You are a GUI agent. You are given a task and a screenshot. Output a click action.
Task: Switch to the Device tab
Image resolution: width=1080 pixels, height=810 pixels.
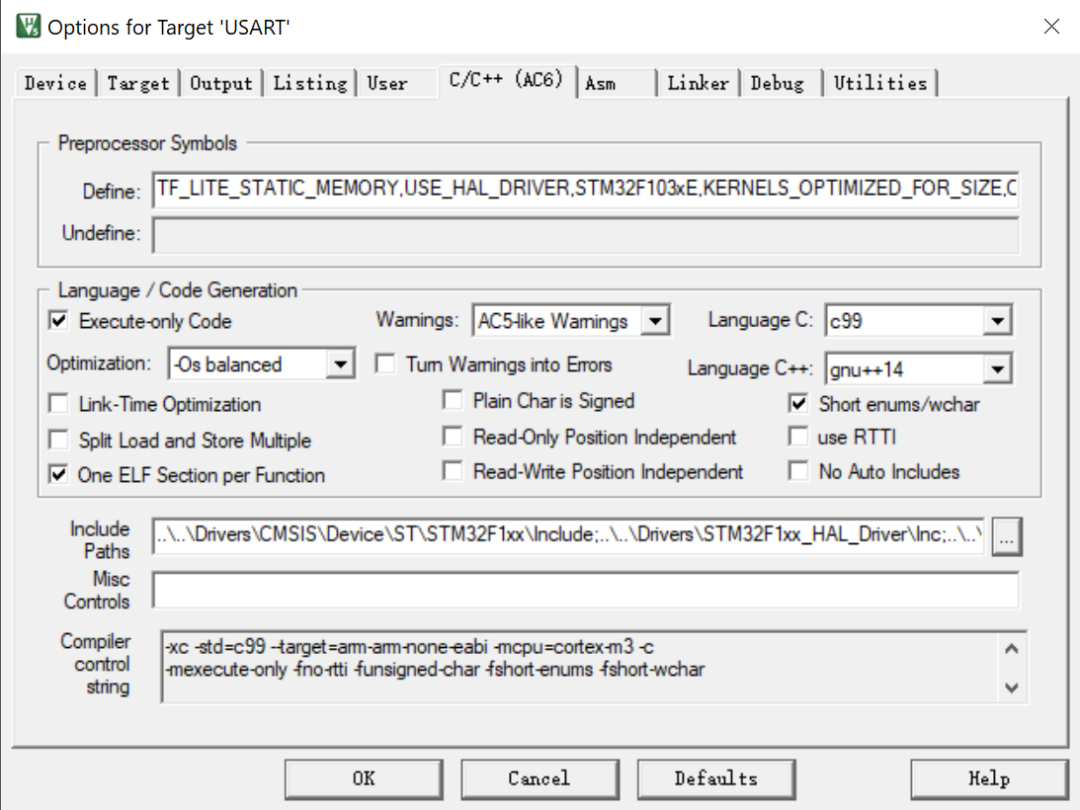(x=55, y=83)
